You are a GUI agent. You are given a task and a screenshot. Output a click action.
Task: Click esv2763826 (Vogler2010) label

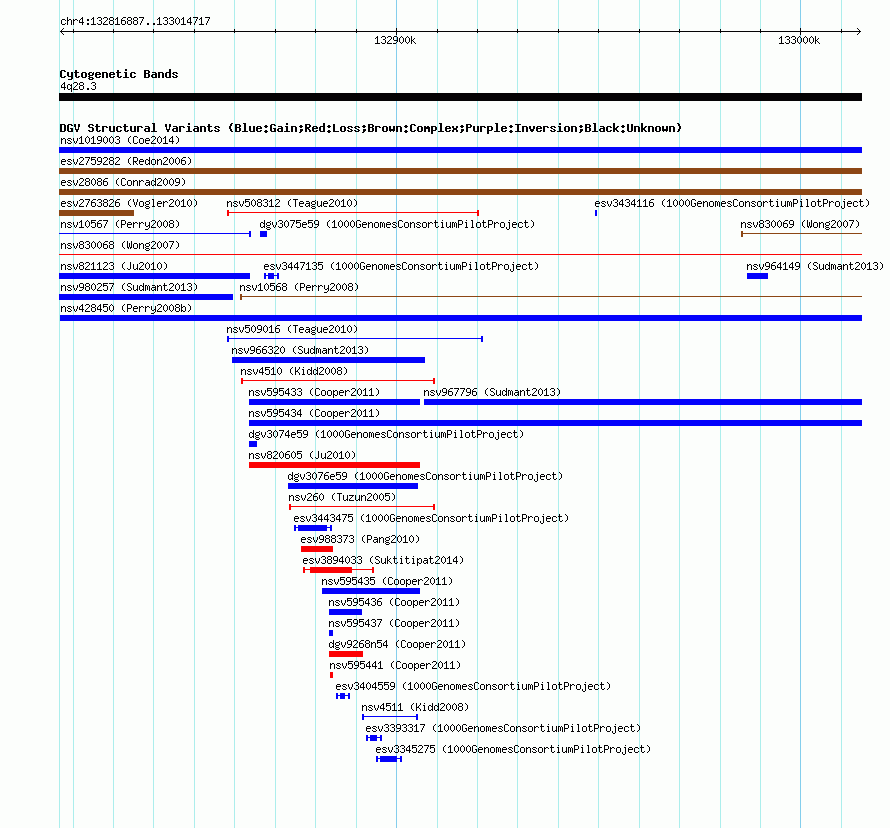click(x=129, y=203)
